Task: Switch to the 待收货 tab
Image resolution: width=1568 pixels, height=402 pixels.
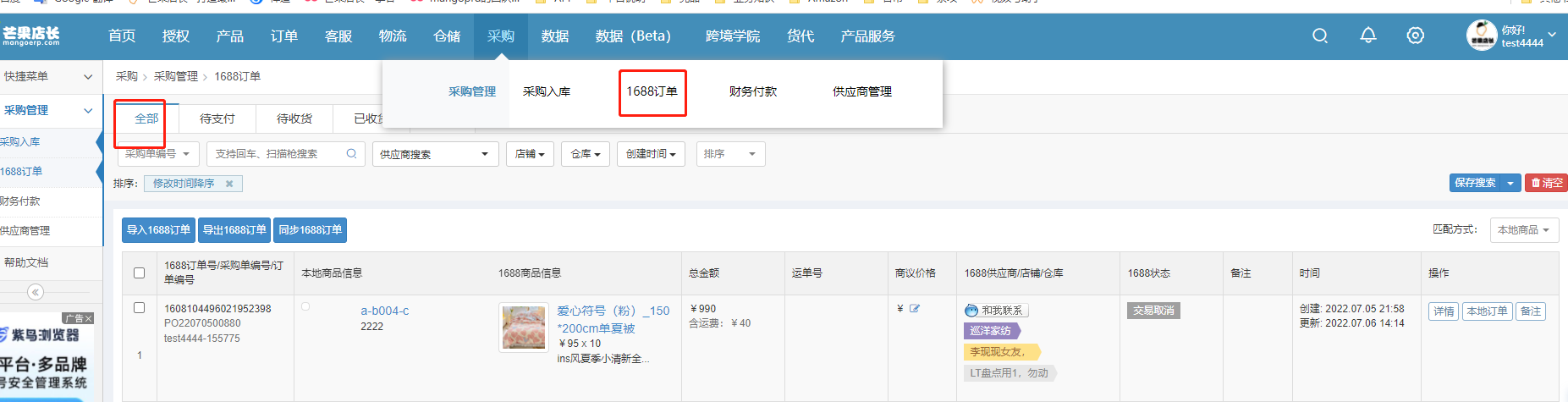Action: point(294,118)
